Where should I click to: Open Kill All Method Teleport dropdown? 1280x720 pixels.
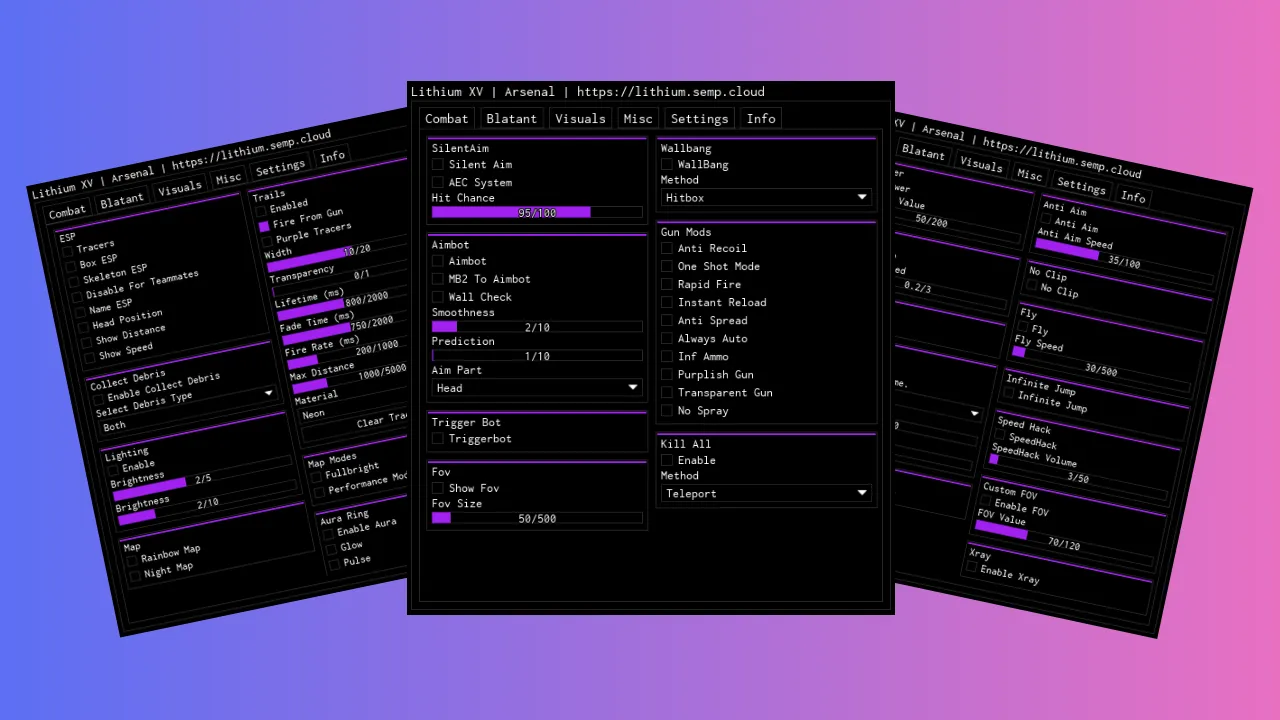point(766,493)
